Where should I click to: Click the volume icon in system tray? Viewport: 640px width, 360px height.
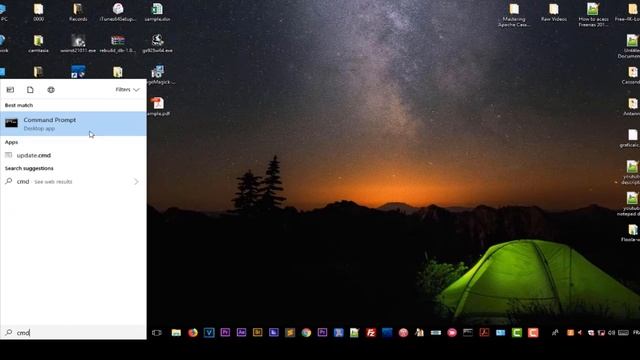(611, 333)
